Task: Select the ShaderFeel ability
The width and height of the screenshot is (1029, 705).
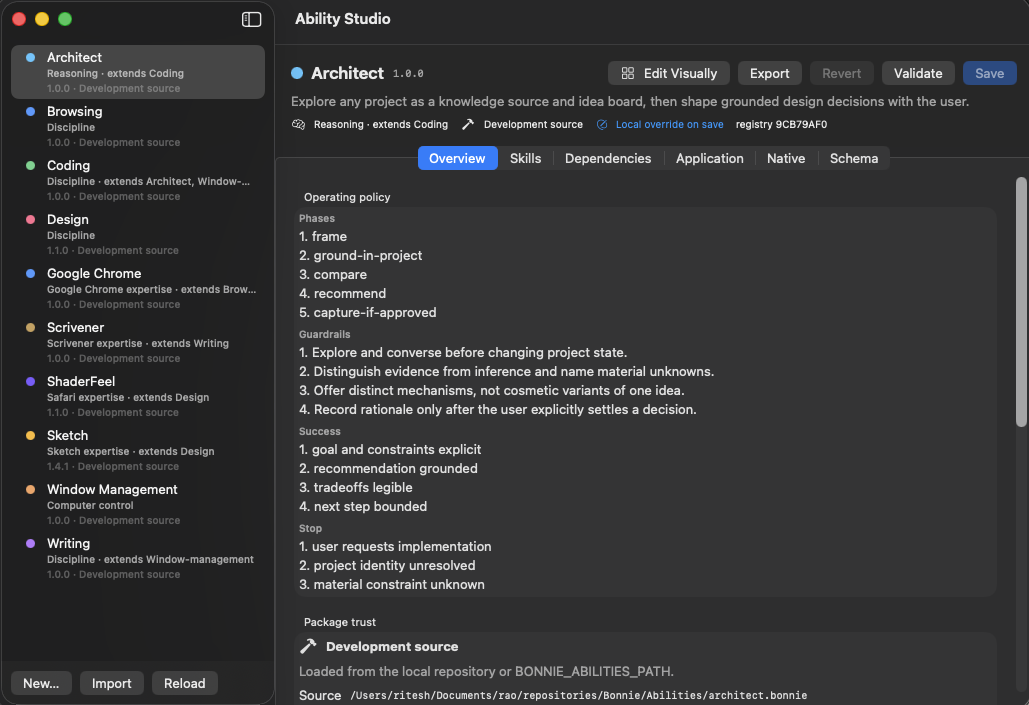Action: (138, 396)
